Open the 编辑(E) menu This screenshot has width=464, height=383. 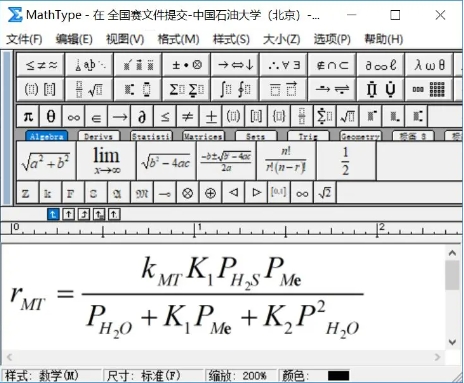[74, 39]
